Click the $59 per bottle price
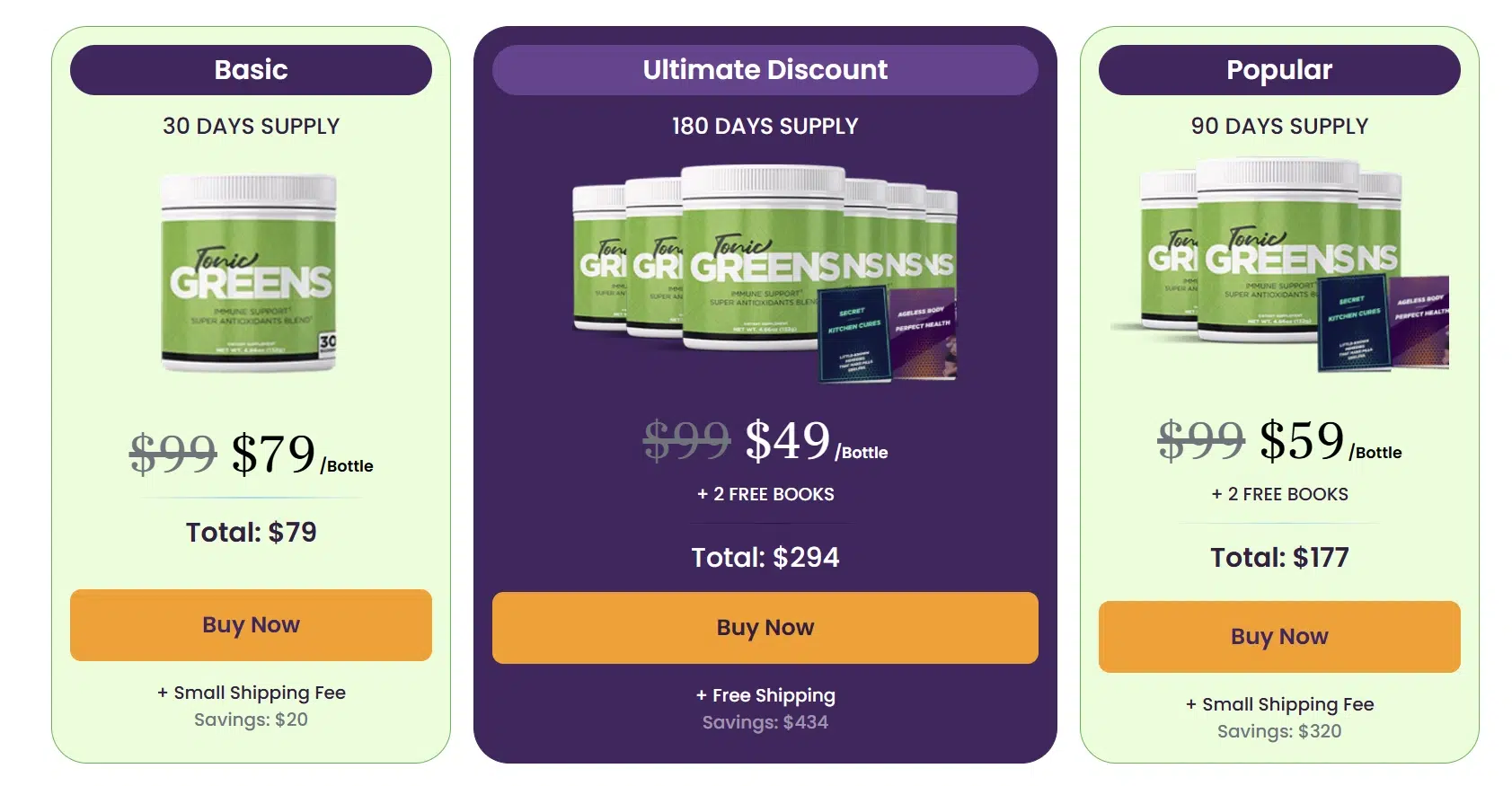1512x786 pixels. click(x=1301, y=441)
